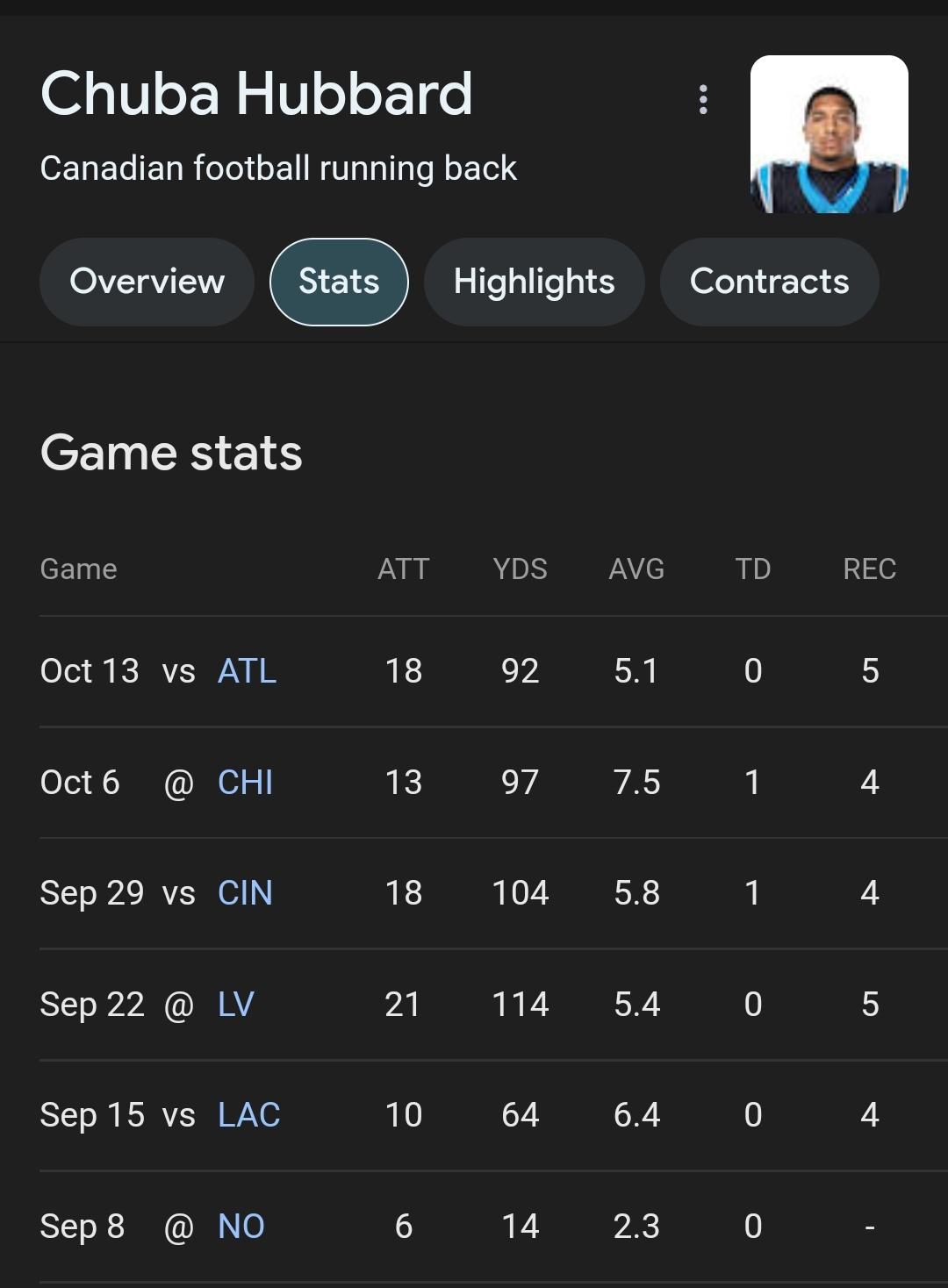This screenshot has height=1288, width=948.
Task: Open the three-dot more options menu
Action: point(702,99)
